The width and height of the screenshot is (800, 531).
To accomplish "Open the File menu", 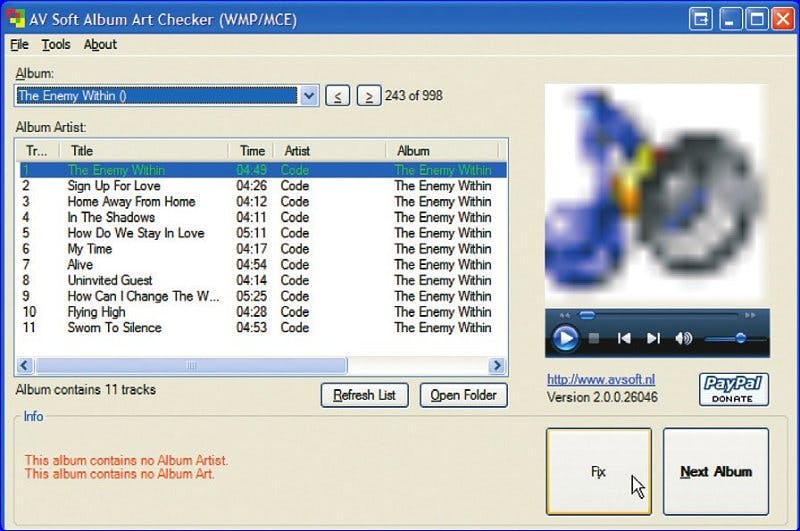I will click(x=19, y=45).
